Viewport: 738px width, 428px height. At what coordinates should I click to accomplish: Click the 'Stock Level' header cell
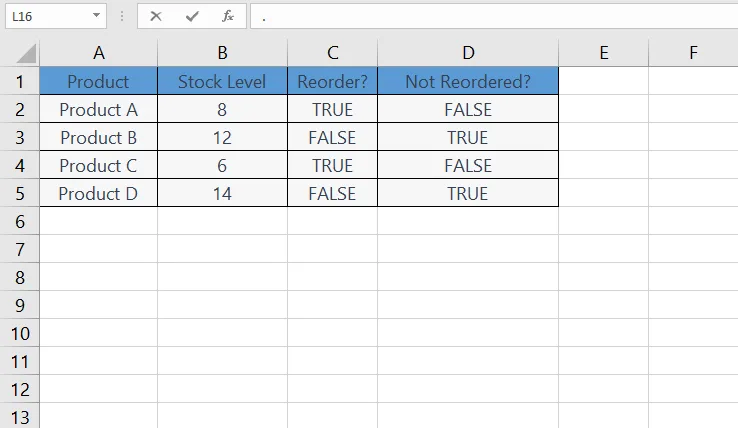click(x=222, y=81)
